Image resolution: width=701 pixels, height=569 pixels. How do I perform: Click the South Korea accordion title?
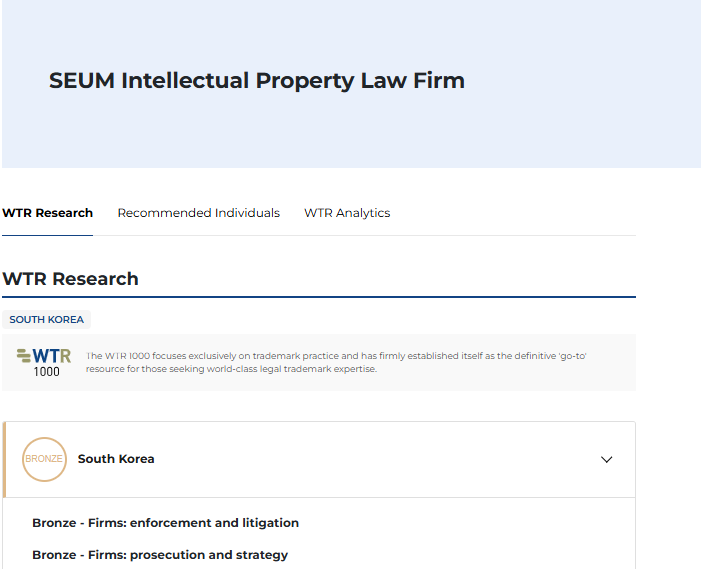click(116, 459)
